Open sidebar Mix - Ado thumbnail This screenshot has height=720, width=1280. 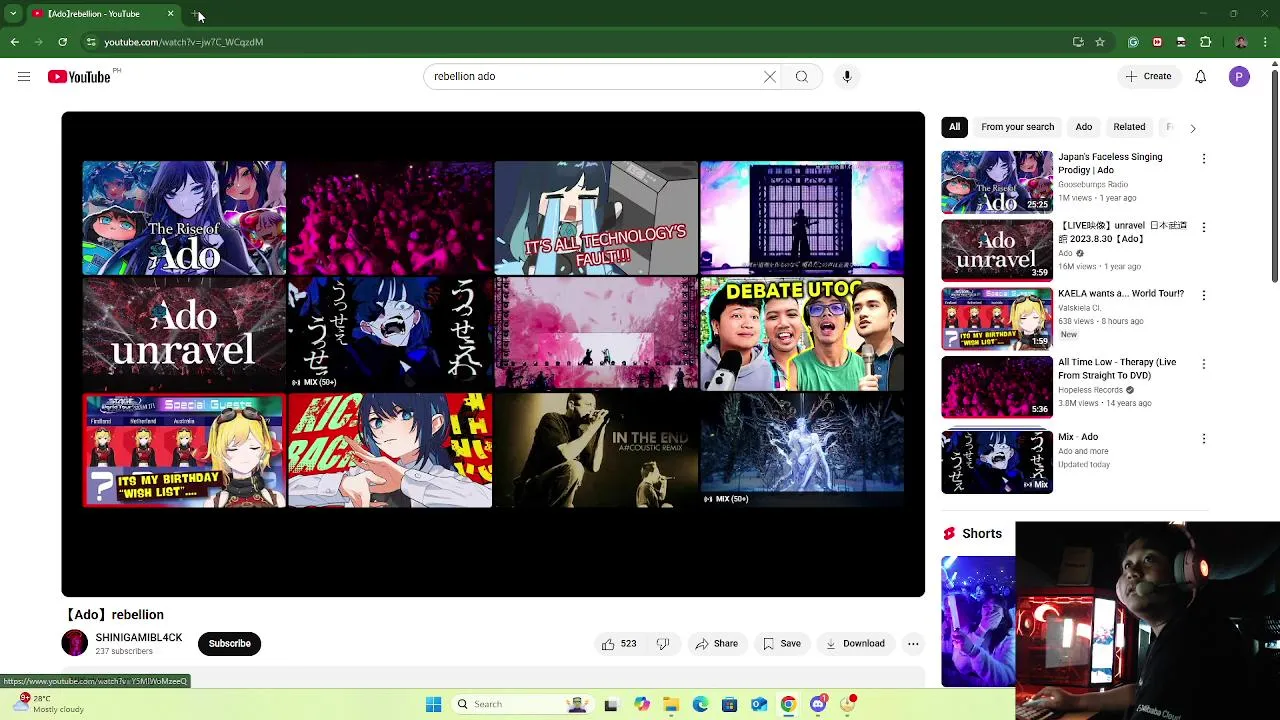pos(997,462)
